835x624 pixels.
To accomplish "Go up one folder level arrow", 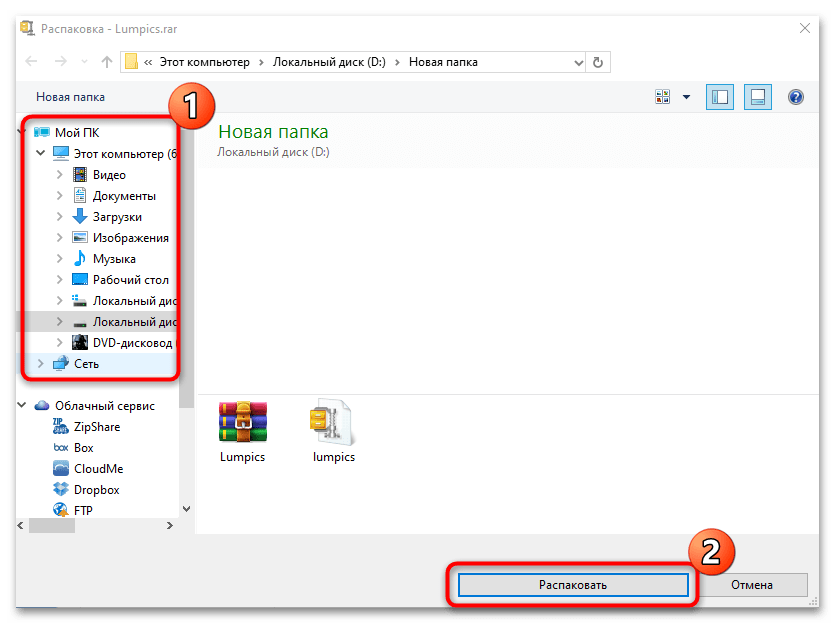I will coord(107,62).
